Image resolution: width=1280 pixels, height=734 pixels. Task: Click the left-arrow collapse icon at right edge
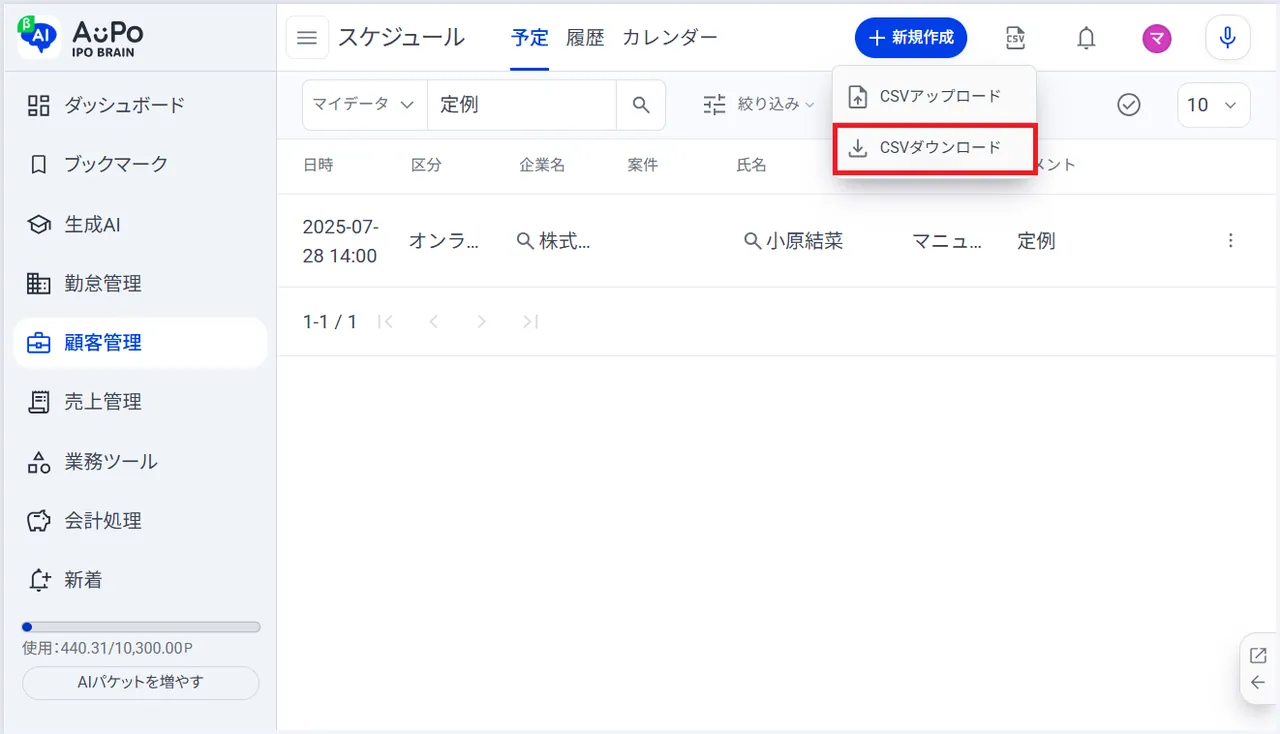click(x=1258, y=683)
